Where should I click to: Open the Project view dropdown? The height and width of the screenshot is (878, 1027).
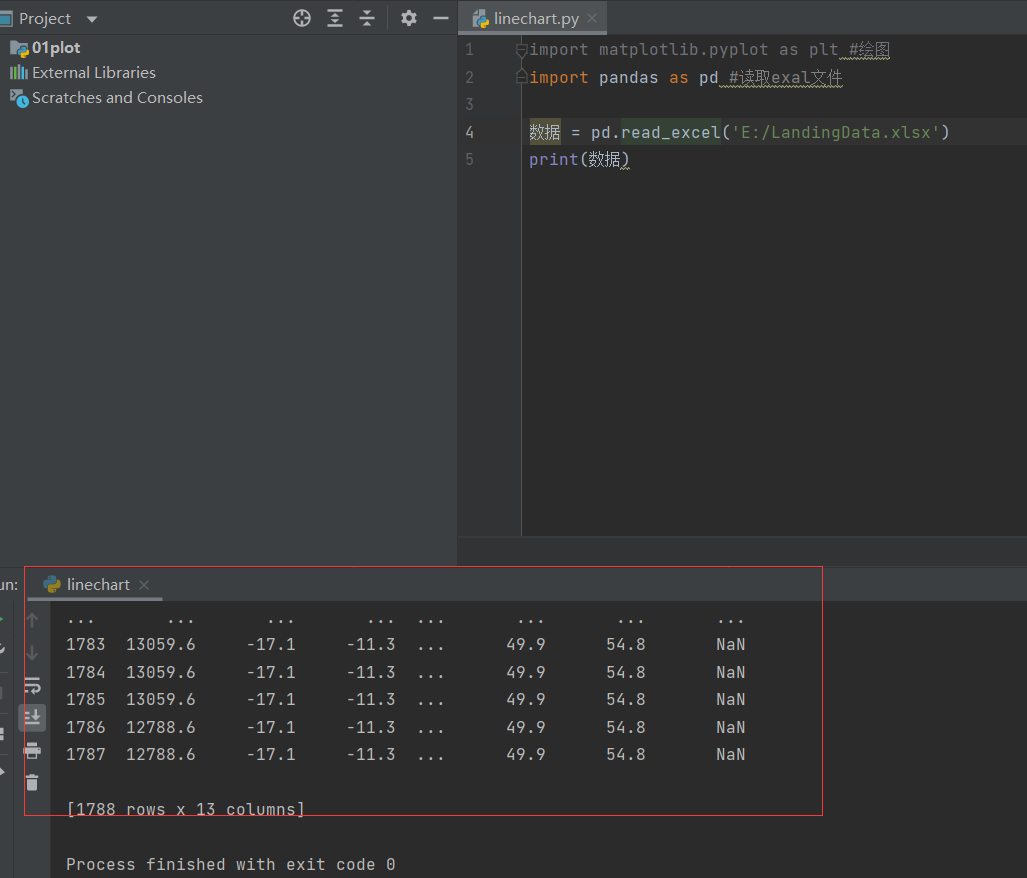pos(90,18)
